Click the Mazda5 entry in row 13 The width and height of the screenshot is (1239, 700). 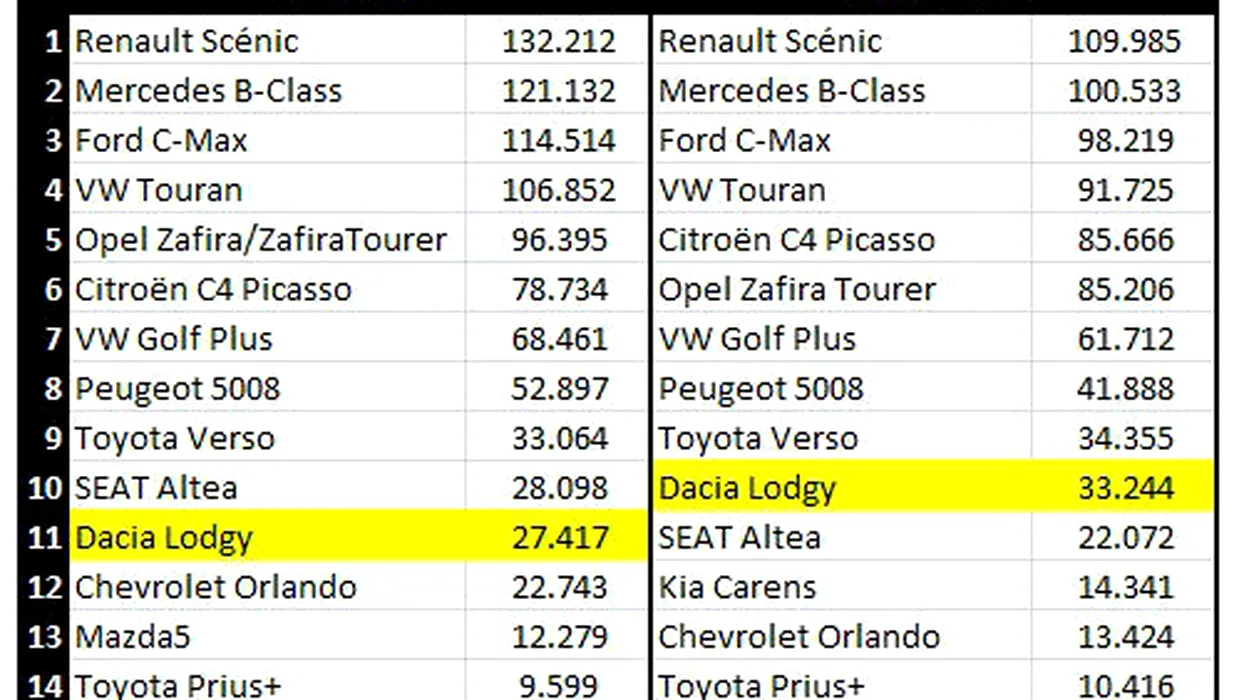(x=267, y=636)
